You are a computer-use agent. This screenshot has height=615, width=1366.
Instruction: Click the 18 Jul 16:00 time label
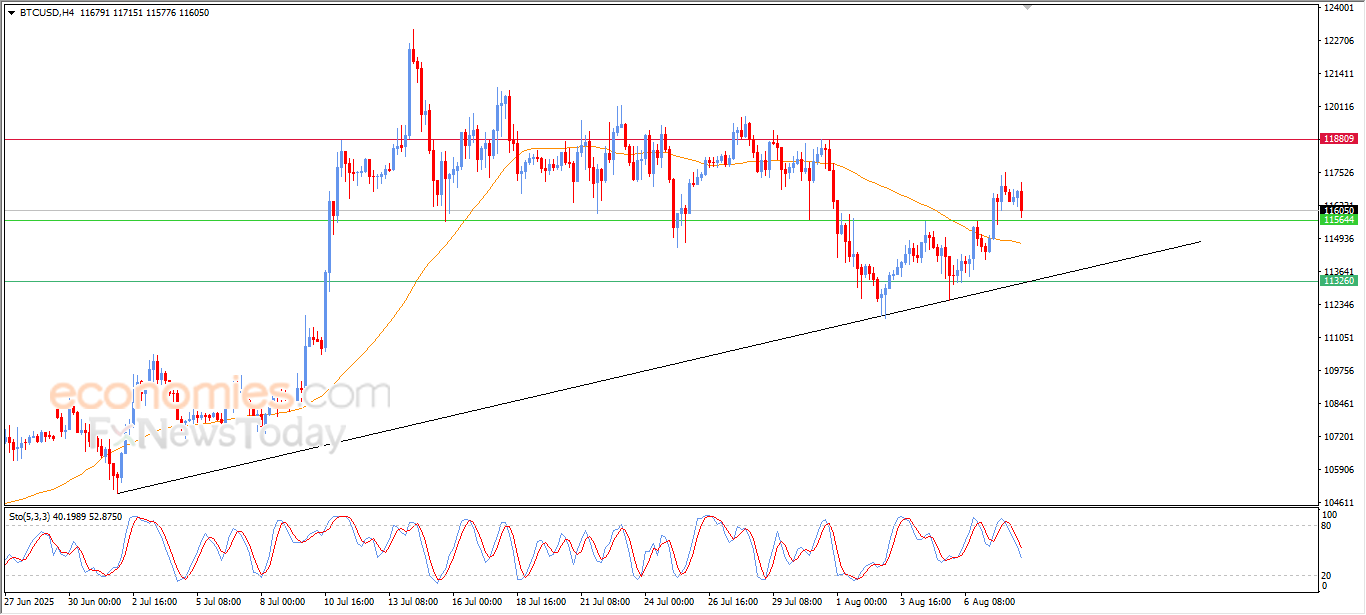click(x=541, y=603)
